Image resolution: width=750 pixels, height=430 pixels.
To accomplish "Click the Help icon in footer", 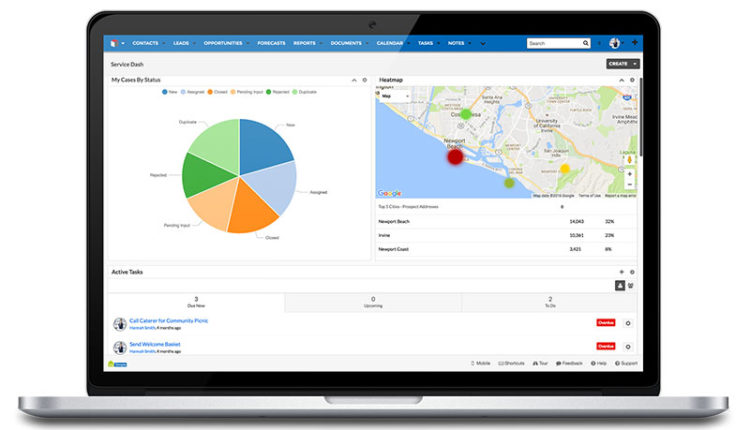I will pyautogui.click(x=599, y=363).
